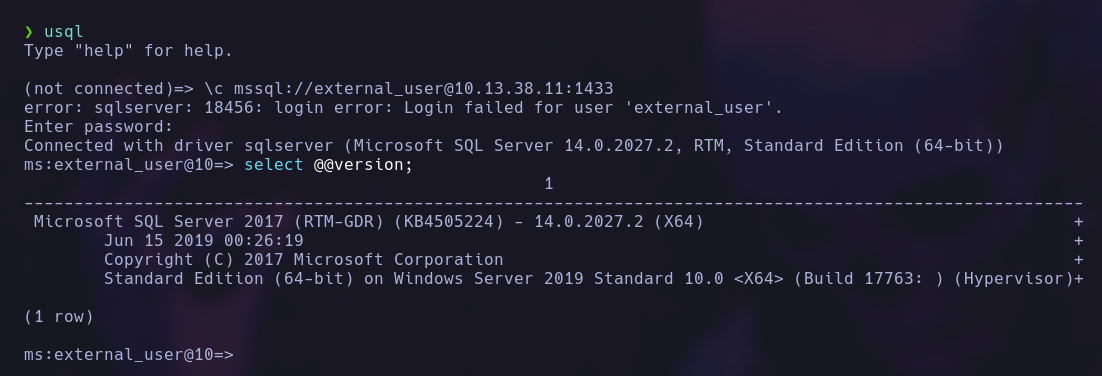Click Connected with driver sqlserver text
The width and height of the screenshot is (1102, 376).
(183, 145)
